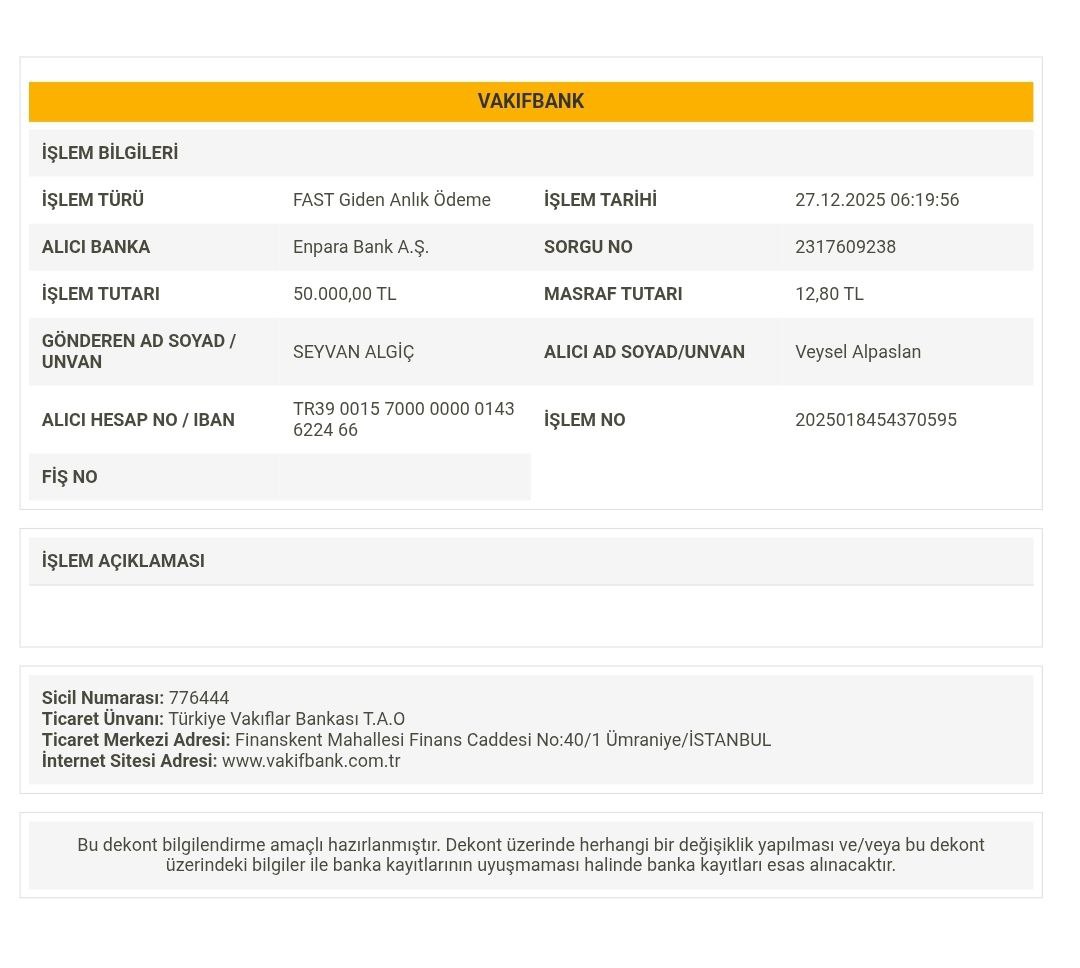
Task: Click the İŞLEM TUTARI label
Action: (101, 294)
